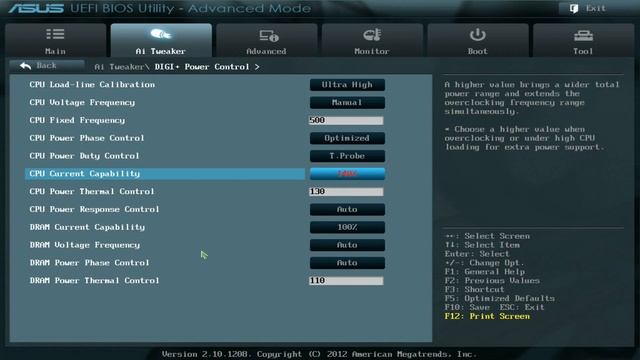This screenshot has height=360, width=640.
Task: Open CPU Power Duty Control T.Probe dropdown
Action: click(347, 156)
